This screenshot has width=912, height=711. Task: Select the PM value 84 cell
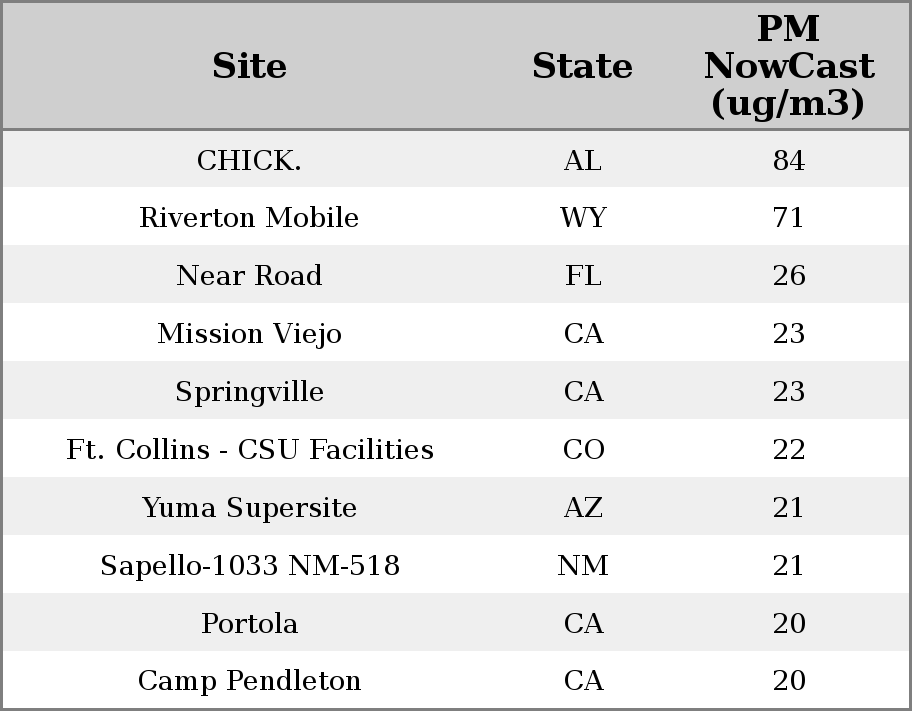[789, 160]
